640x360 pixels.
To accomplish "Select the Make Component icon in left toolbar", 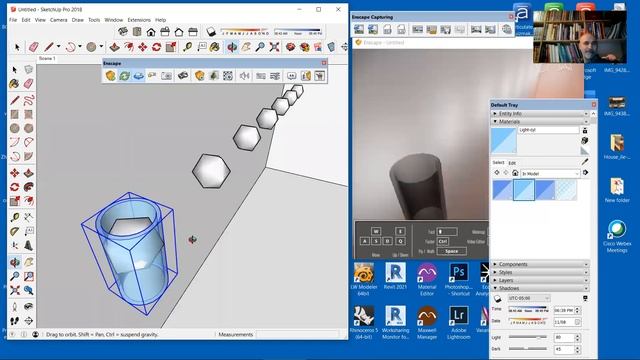I will [x=29, y=69].
